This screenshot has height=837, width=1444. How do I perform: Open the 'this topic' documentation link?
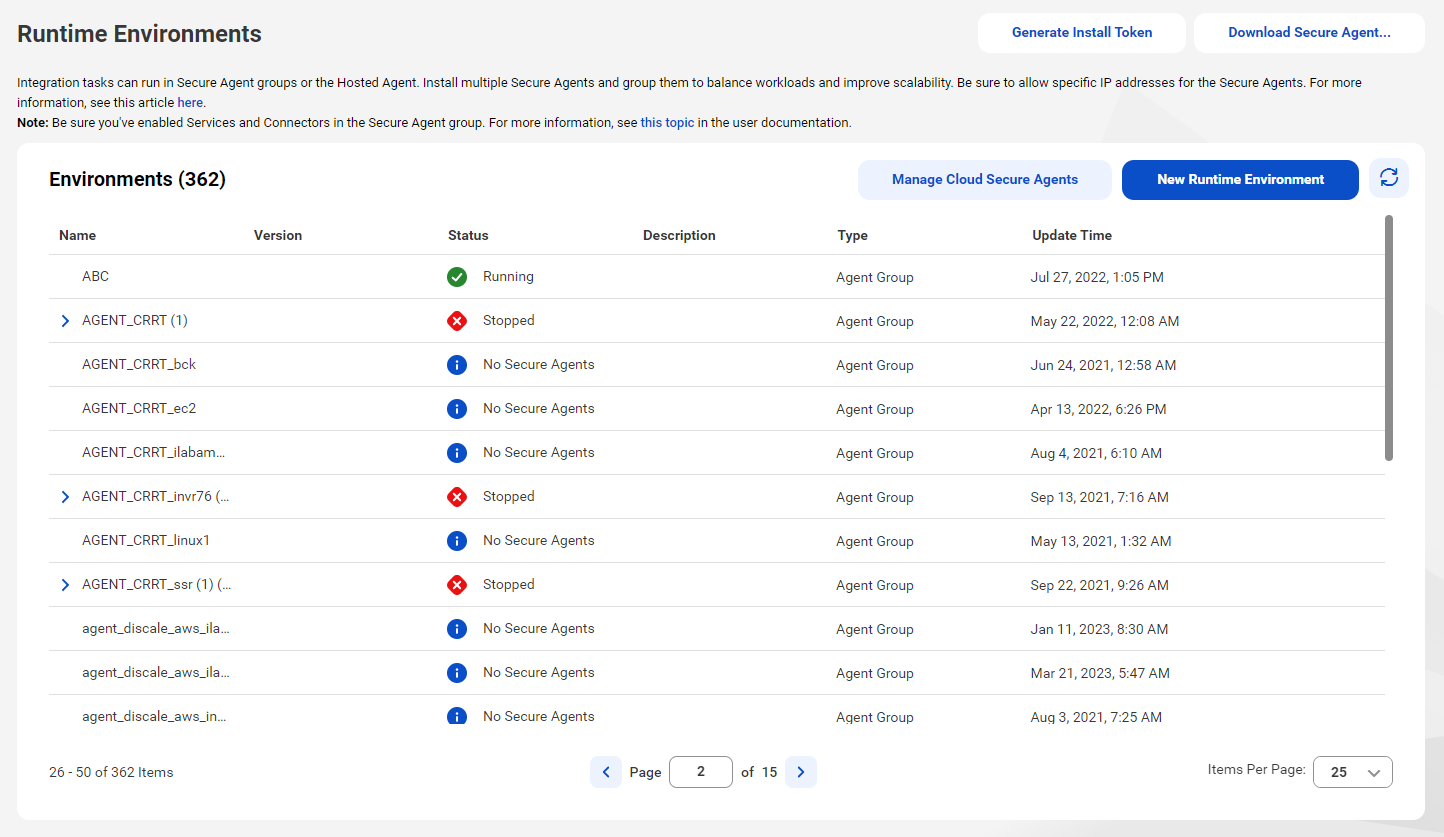click(667, 123)
